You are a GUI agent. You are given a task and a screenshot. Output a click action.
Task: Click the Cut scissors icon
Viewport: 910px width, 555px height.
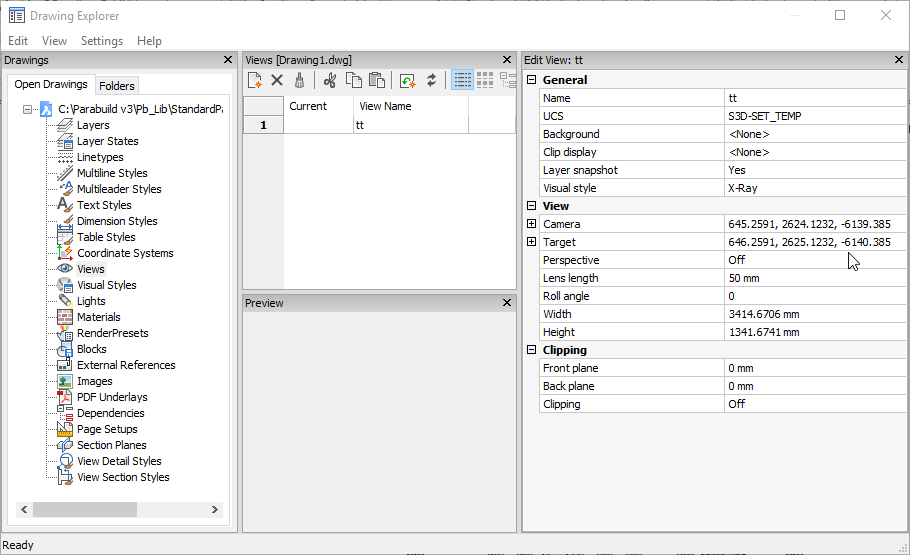330,80
